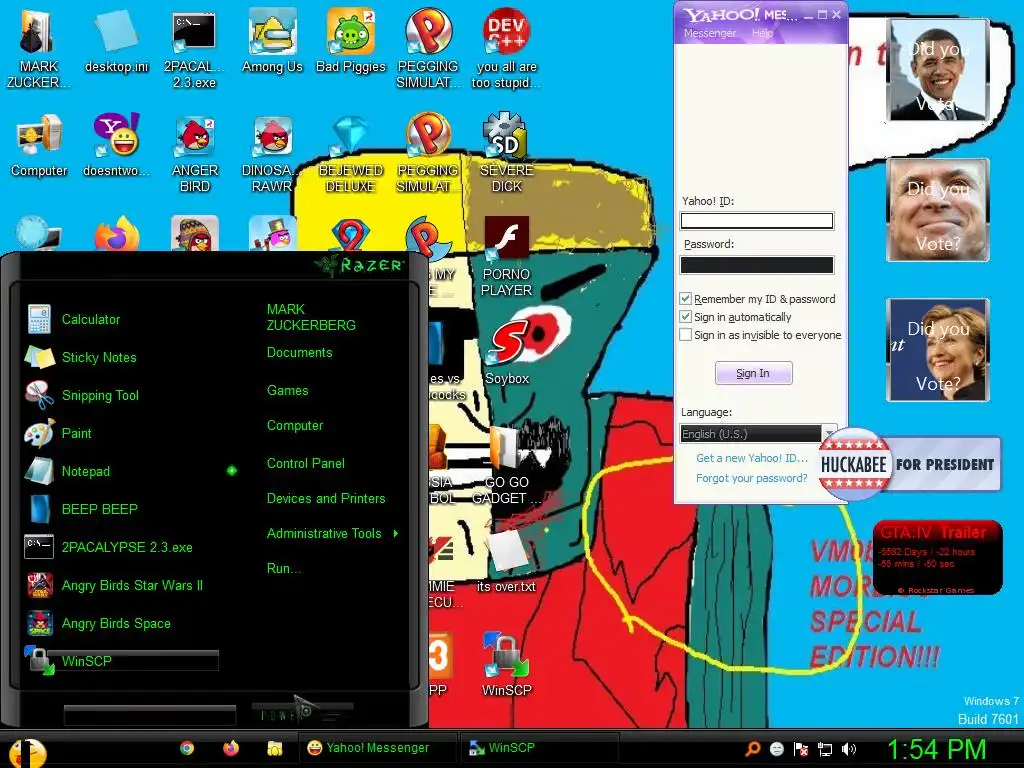Open Games in start menu
The width and height of the screenshot is (1024, 768).
(x=287, y=391)
